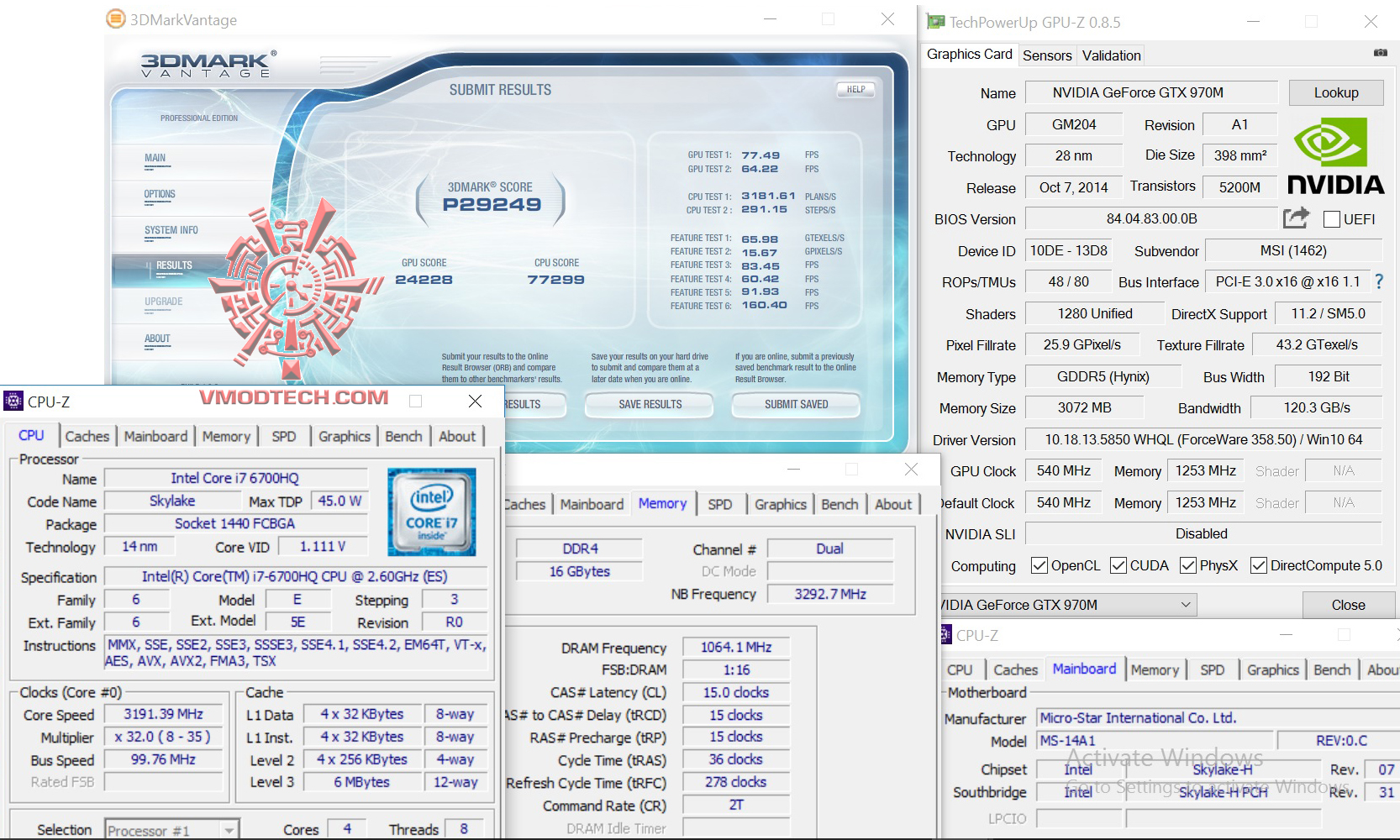Open the GPU selection dropdown in GPU-Z
This screenshot has width=1400, height=840.
[x=1067, y=605]
